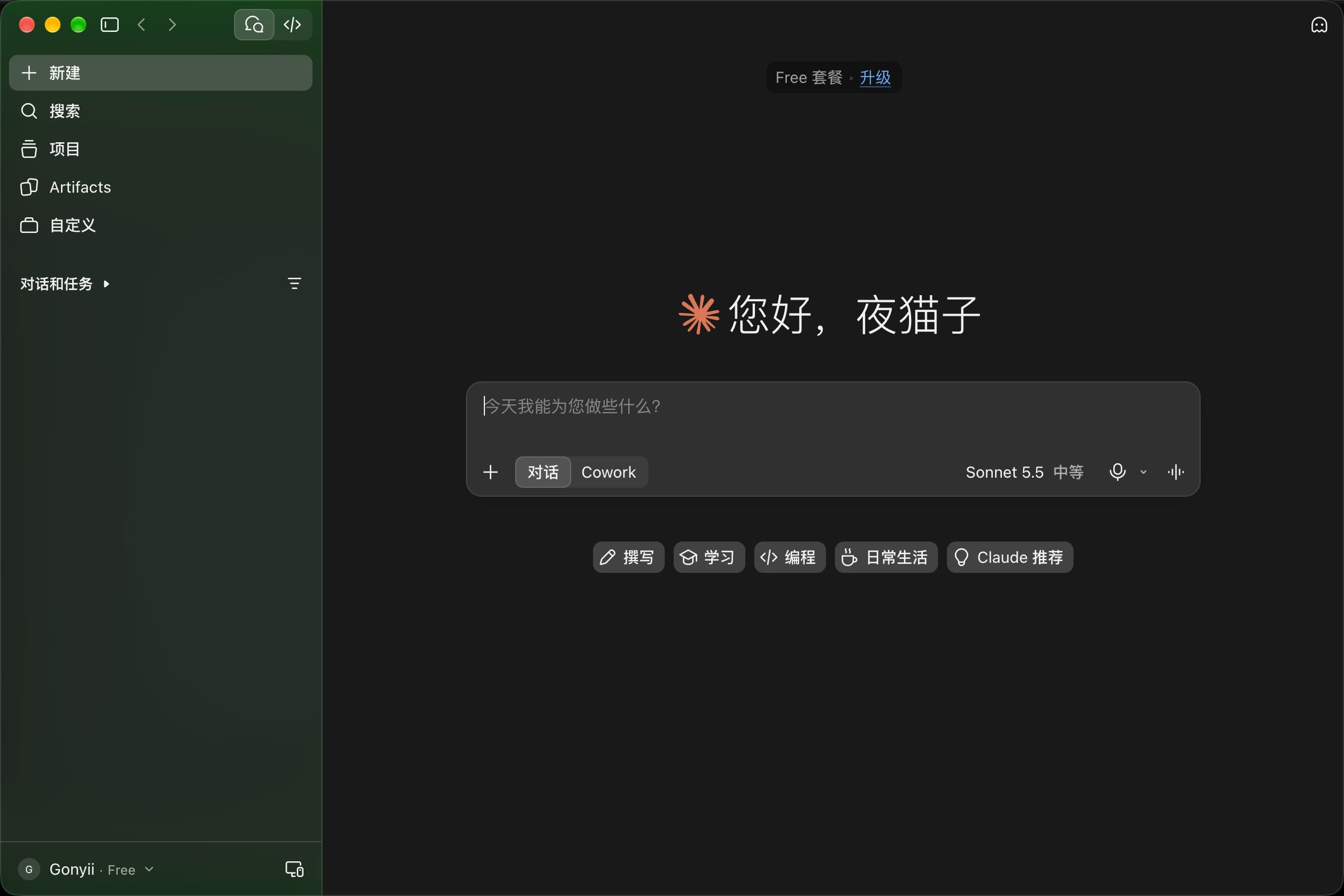Open Artifacts in the sidebar
Viewport: 1344px width, 896px height.
pyautogui.click(x=161, y=187)
